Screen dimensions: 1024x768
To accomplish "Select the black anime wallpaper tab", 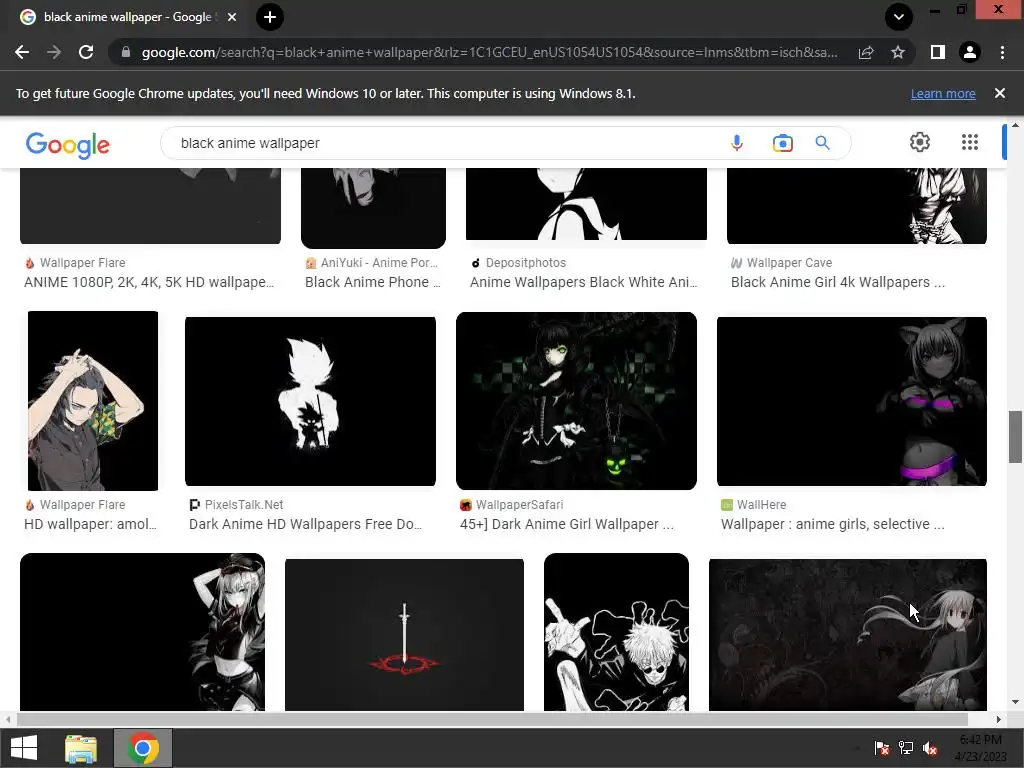I will (127, 17).
